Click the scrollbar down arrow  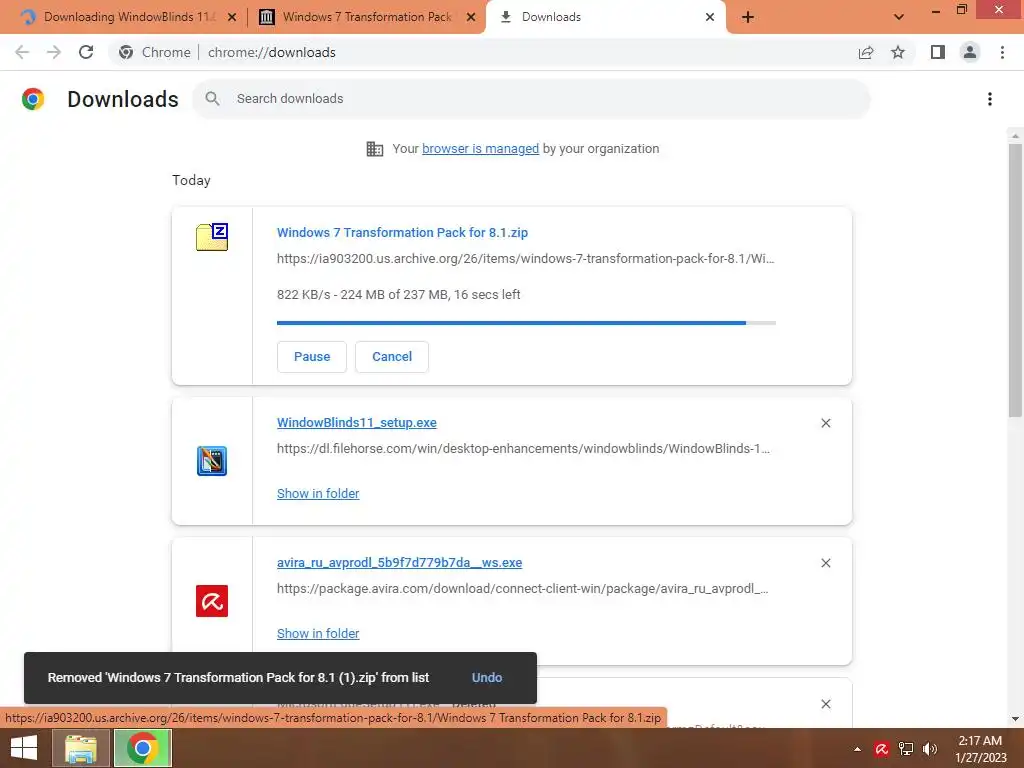[x=1015, y=719]
